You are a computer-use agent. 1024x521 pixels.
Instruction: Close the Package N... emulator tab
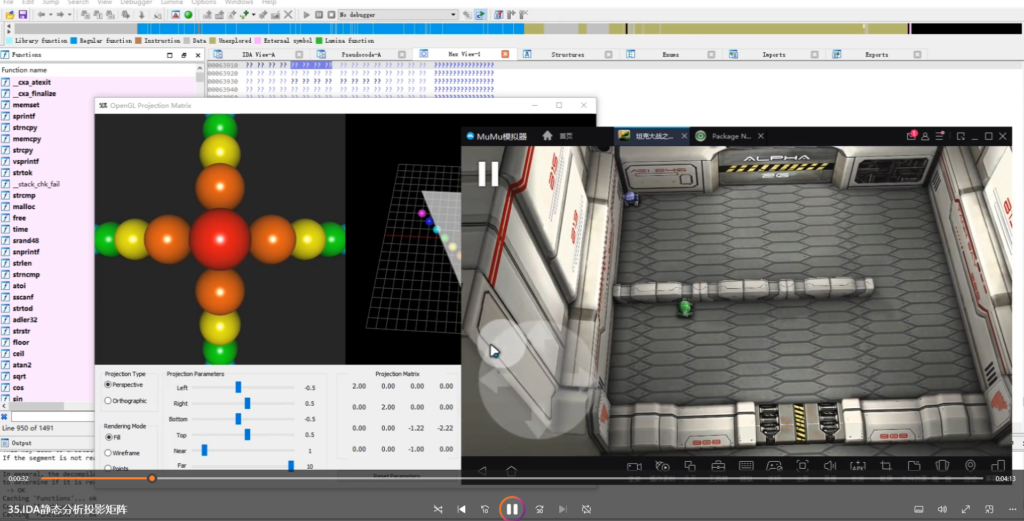point(761,136)
